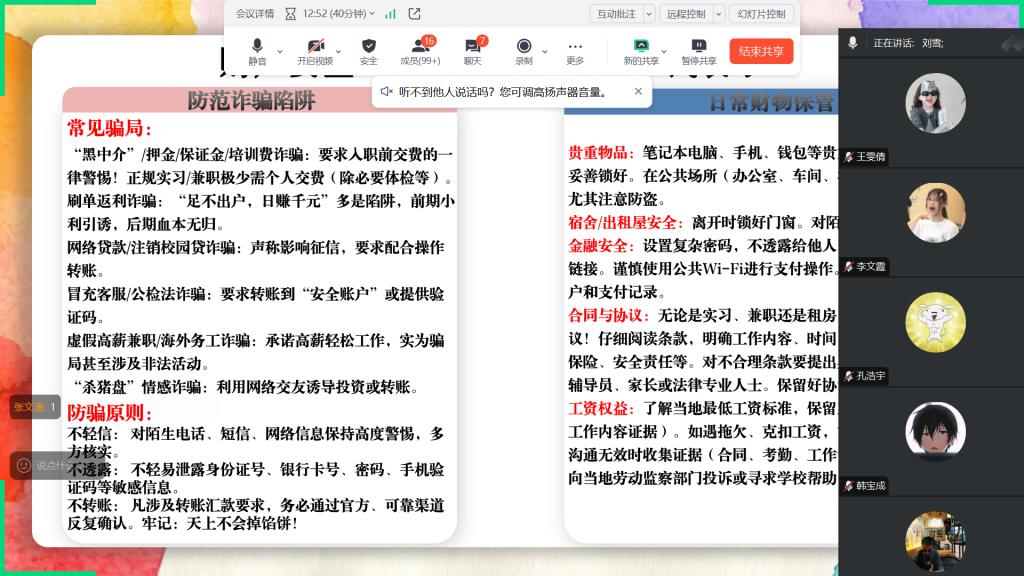Expand the arrow next to 远程控制
1024x576 pixels.
tap(718, 13)
